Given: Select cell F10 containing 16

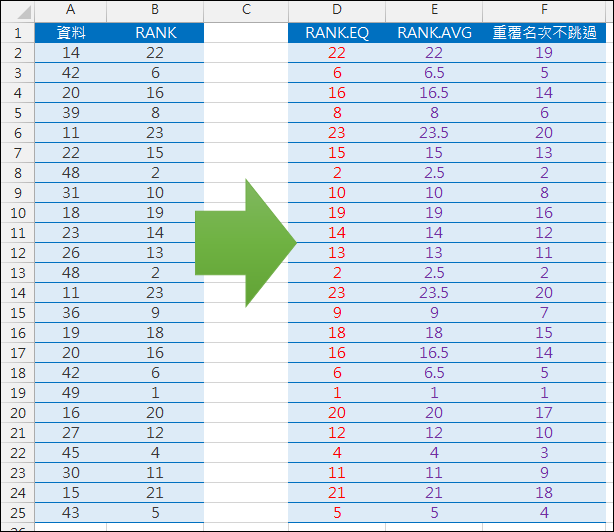Looking at the screenshot, I should [544, 213].
